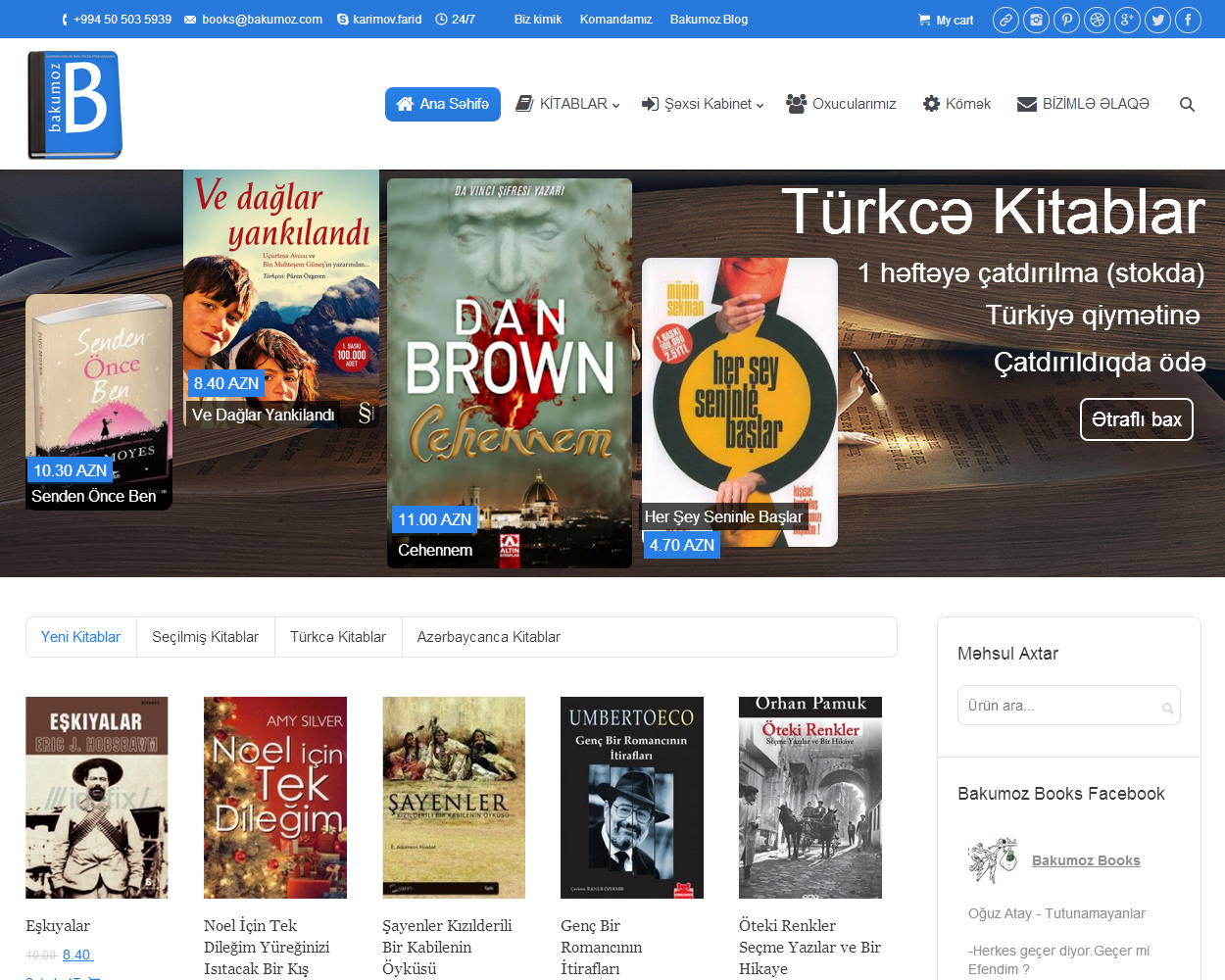Open the Twitter social icon
Image resolution: width=1225 pixels, height=980 pixels.
pyautogui.click(x=1157, y=20)
